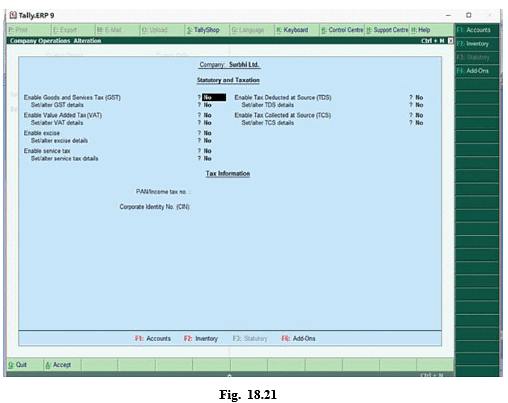The width and height of the screenshot is (508, 403).
Task: Toggle Set/alter GST details value
Action: [x=208, y=105]
